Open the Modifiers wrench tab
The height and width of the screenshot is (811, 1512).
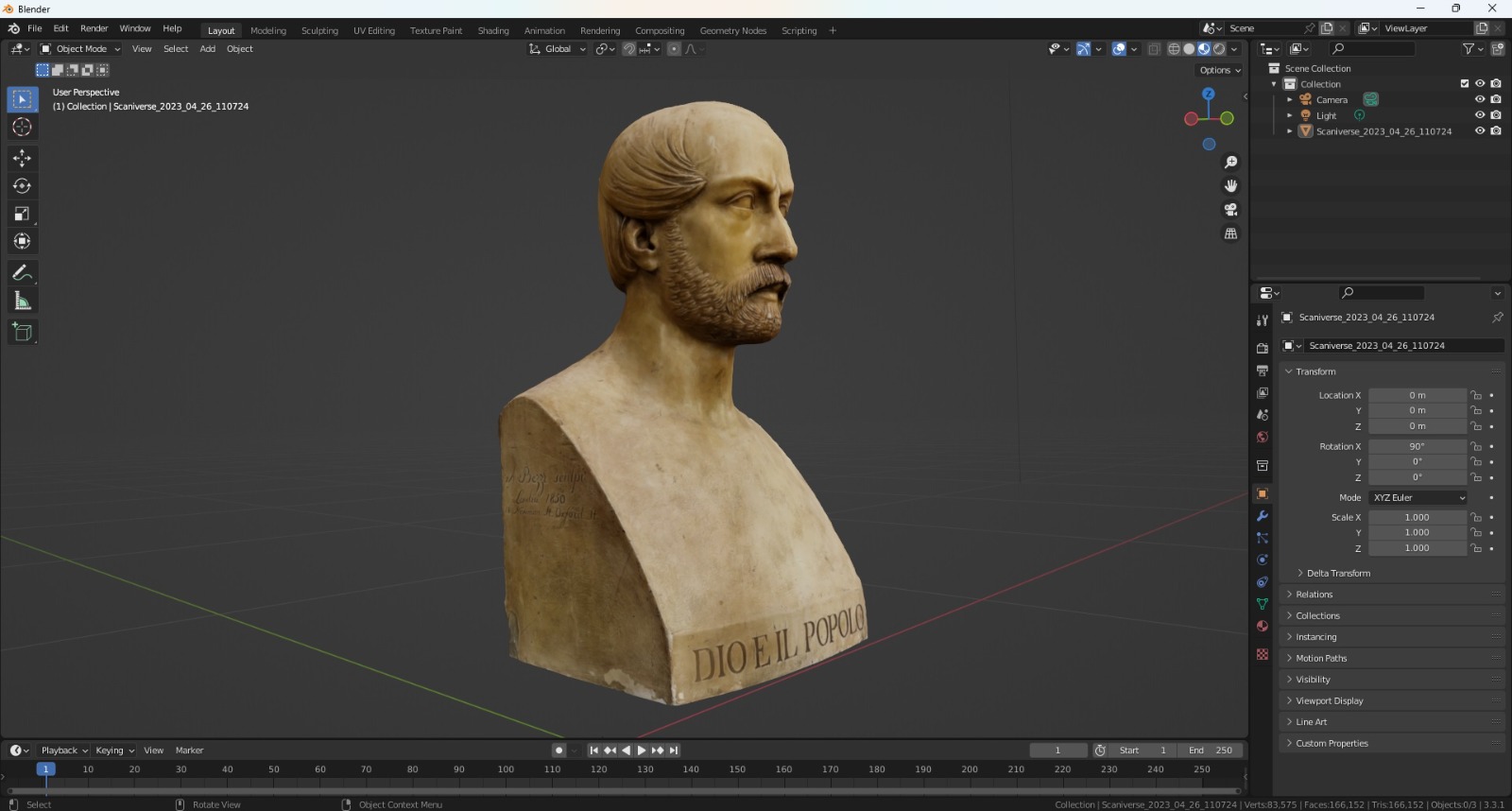pyautogui.click(x=1262, y=516)
